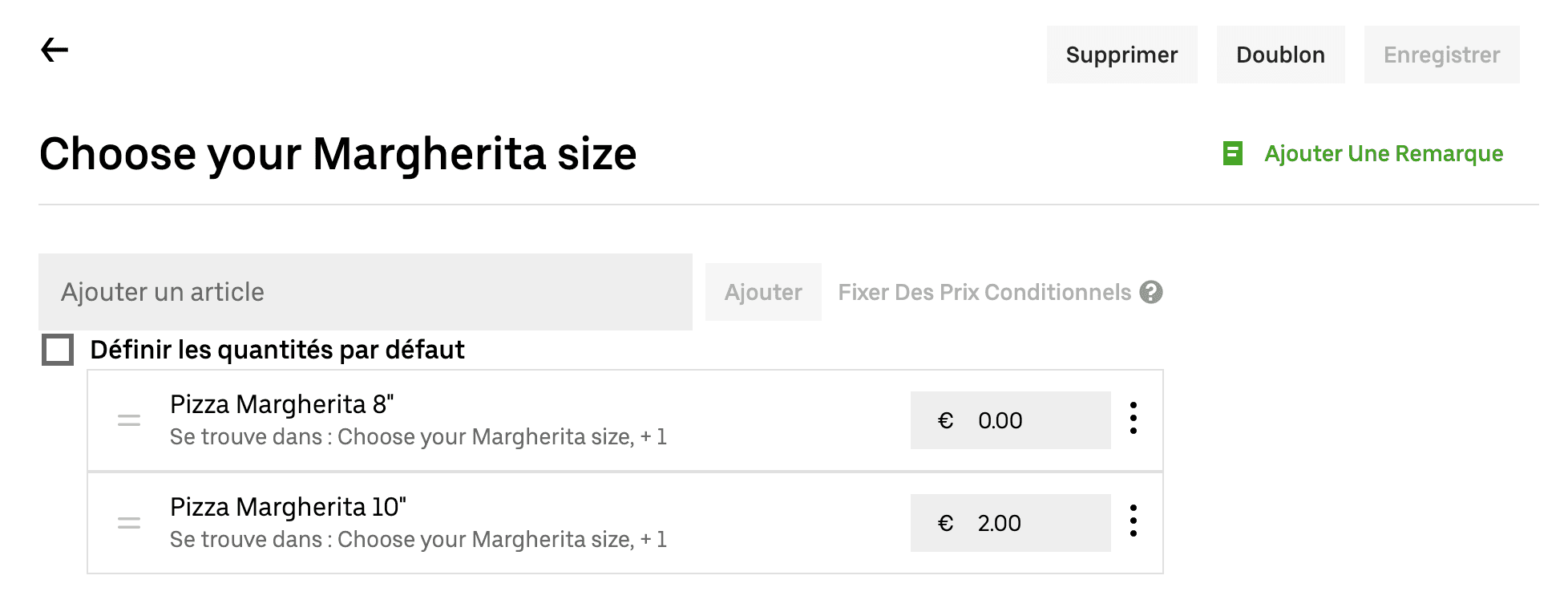
Task: Click the green note icon beside Ajouter Une Remarque
Action: [1232, 152]
